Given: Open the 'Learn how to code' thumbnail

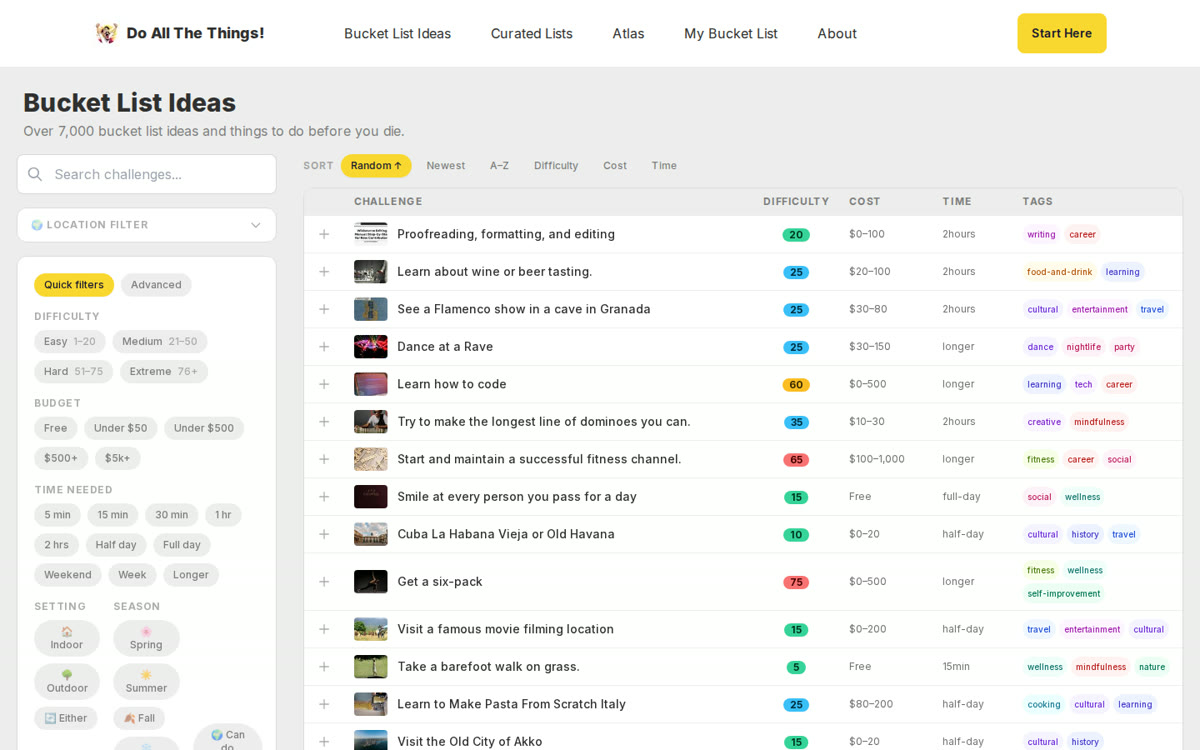Looking at the screenshot, I should point(371,384).
